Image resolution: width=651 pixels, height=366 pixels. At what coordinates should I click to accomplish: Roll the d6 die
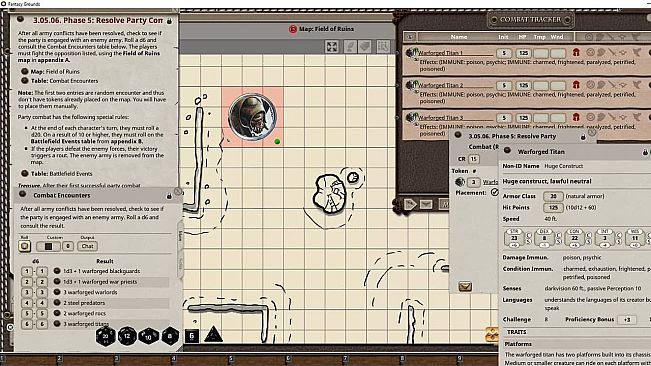click(x=192, y=336)
